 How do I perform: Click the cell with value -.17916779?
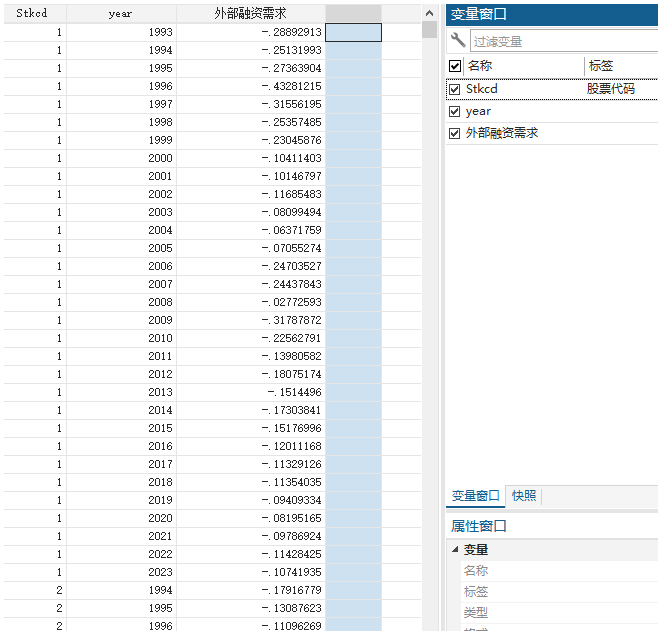(x=251, y=590)
